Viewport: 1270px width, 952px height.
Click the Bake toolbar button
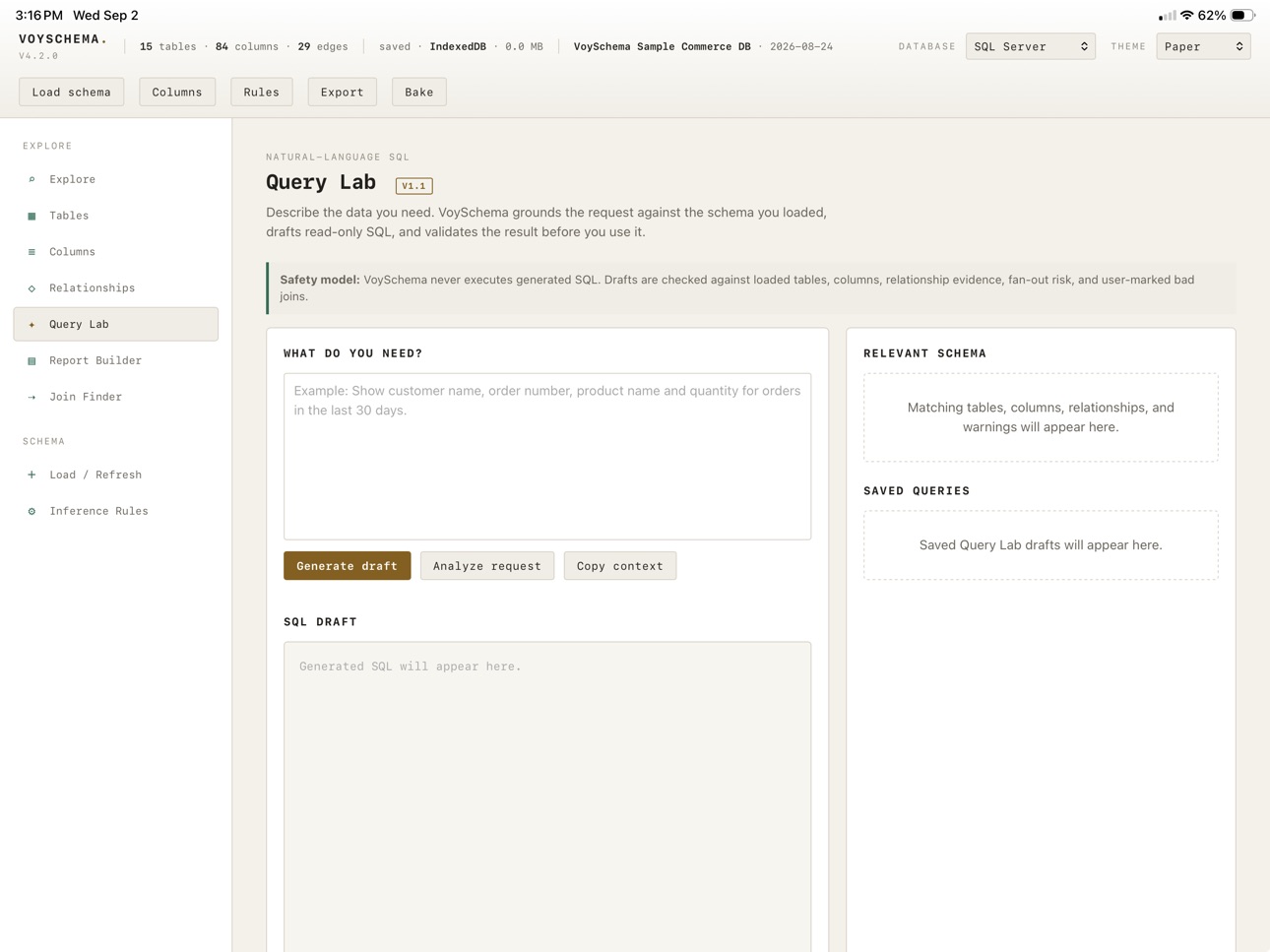tap(419, 92)
